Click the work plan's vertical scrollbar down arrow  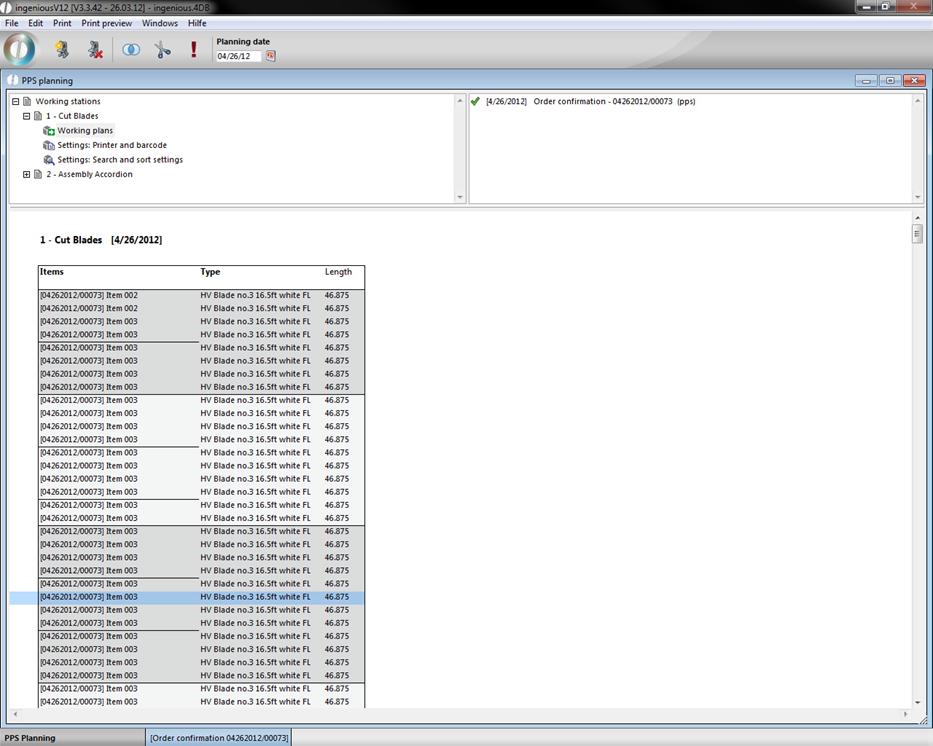point(917,702)
